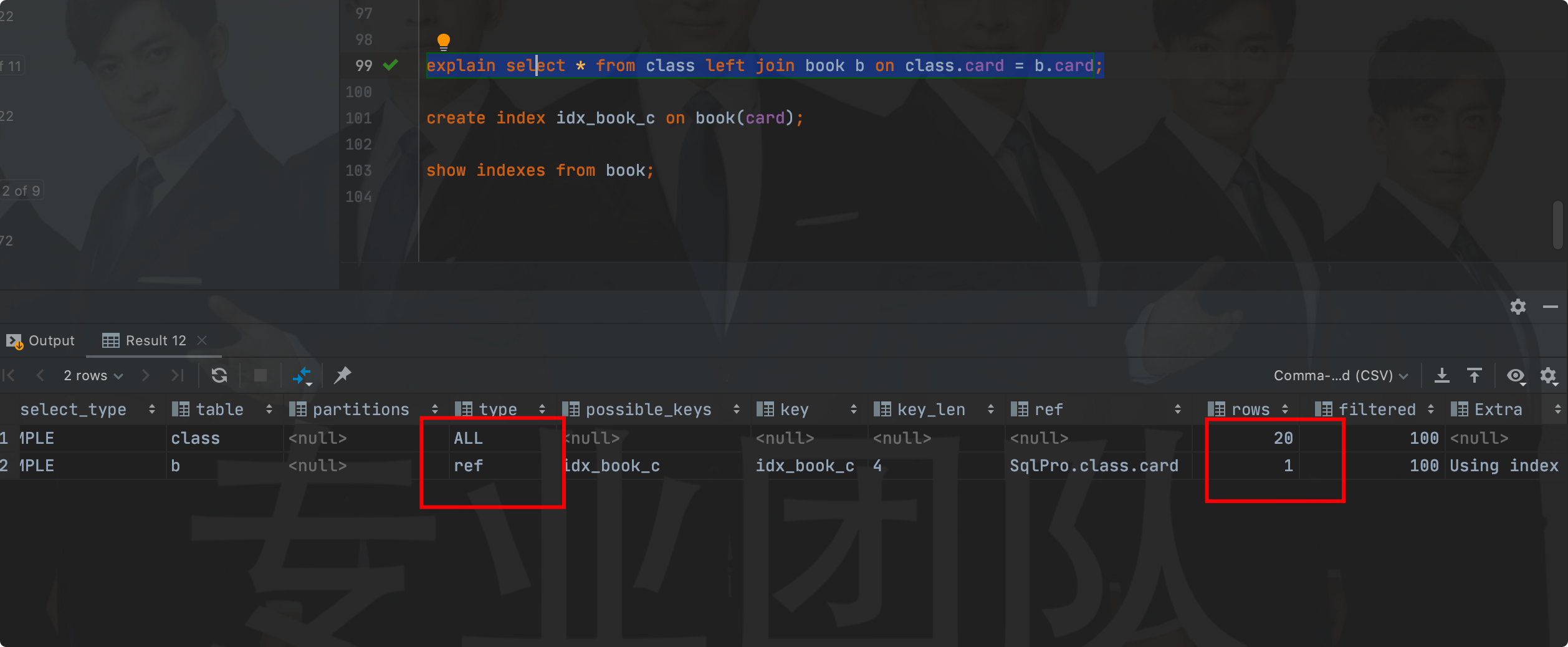This screenshot has width=1568, height=647.
Task: Select result row number 2
Action: point(5,466)
